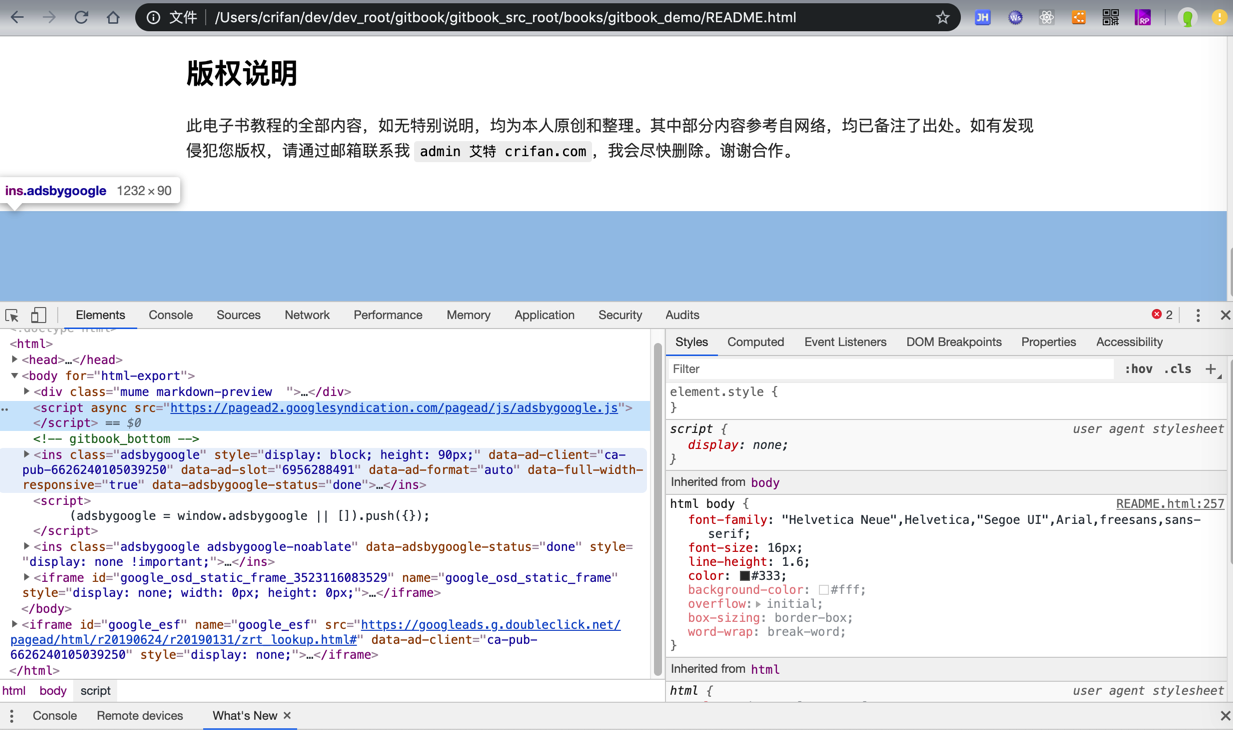
Task: Click the file info icon in address bar
Action: coord(153,17)
